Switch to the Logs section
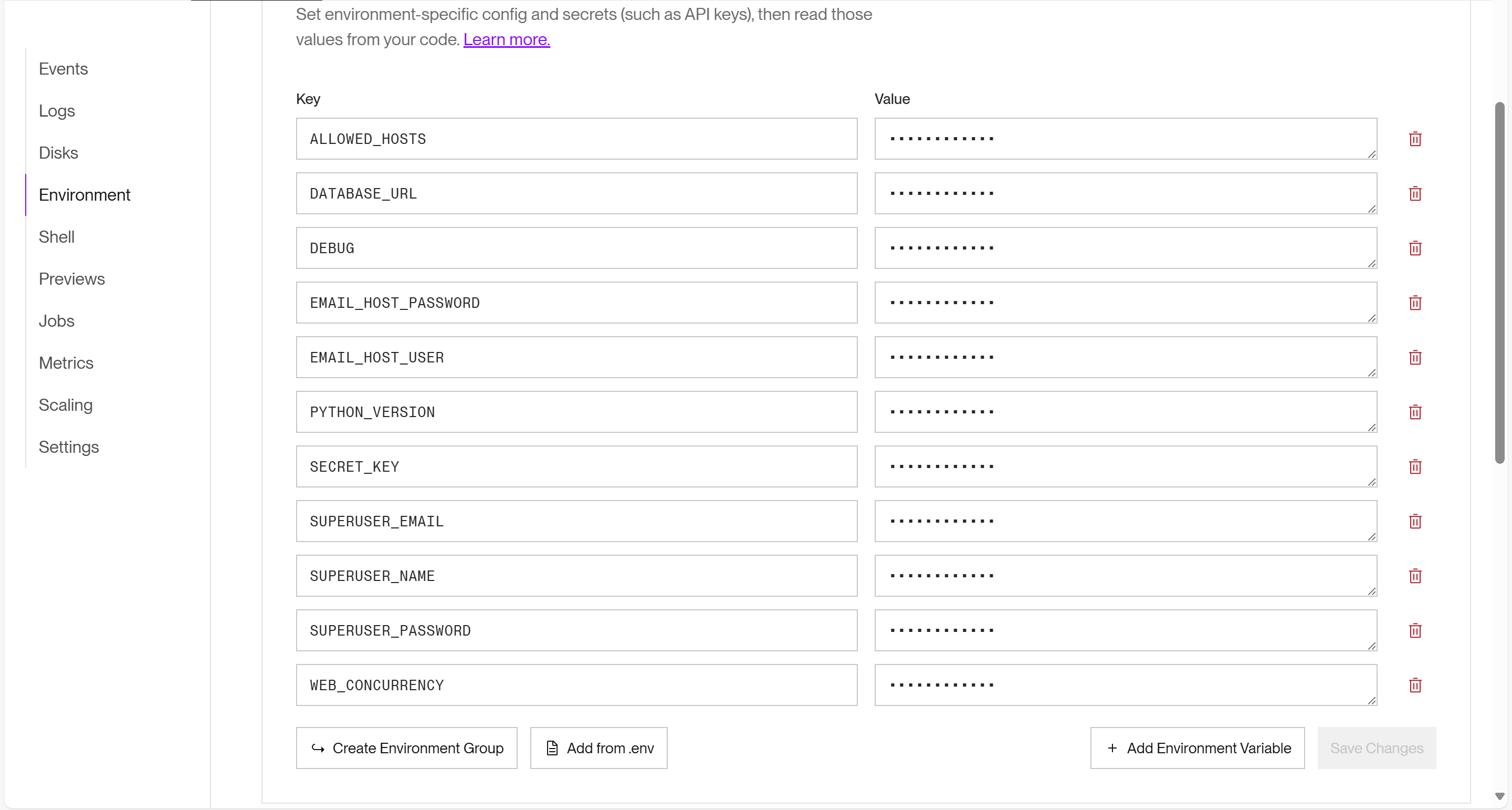Viewport: 1512px width, 810px height. (56, 110)
